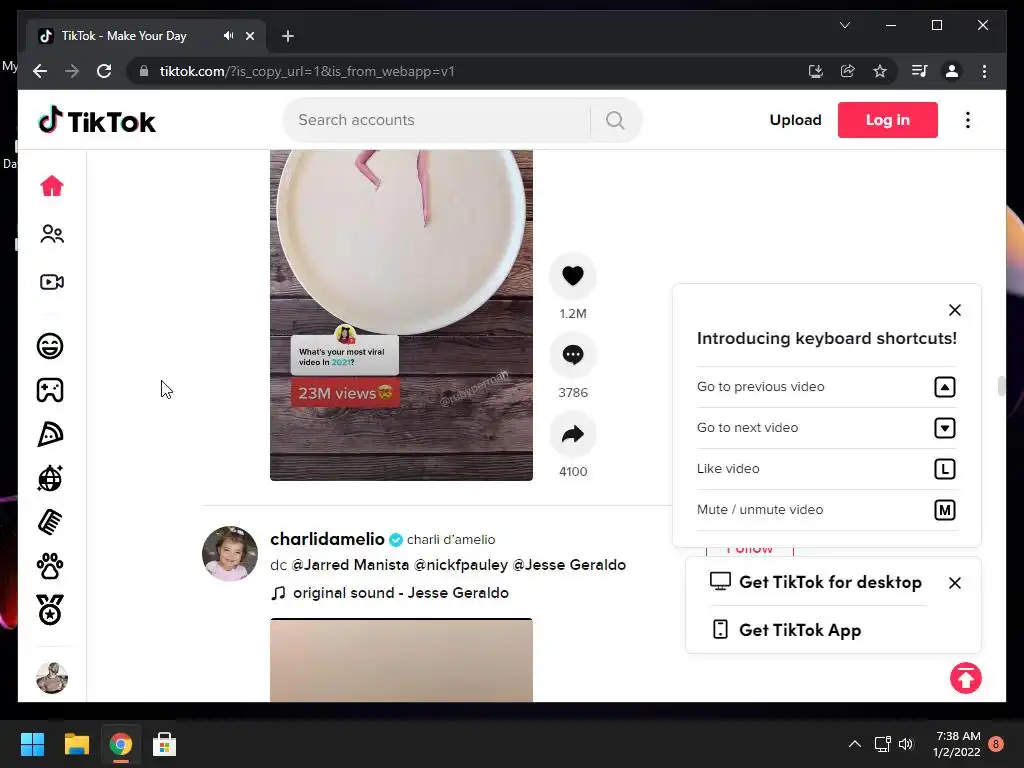Open charlidamelio's profile picture
Image resolution: width=1024 pixels, height=768 pixels.
point(230,554)
